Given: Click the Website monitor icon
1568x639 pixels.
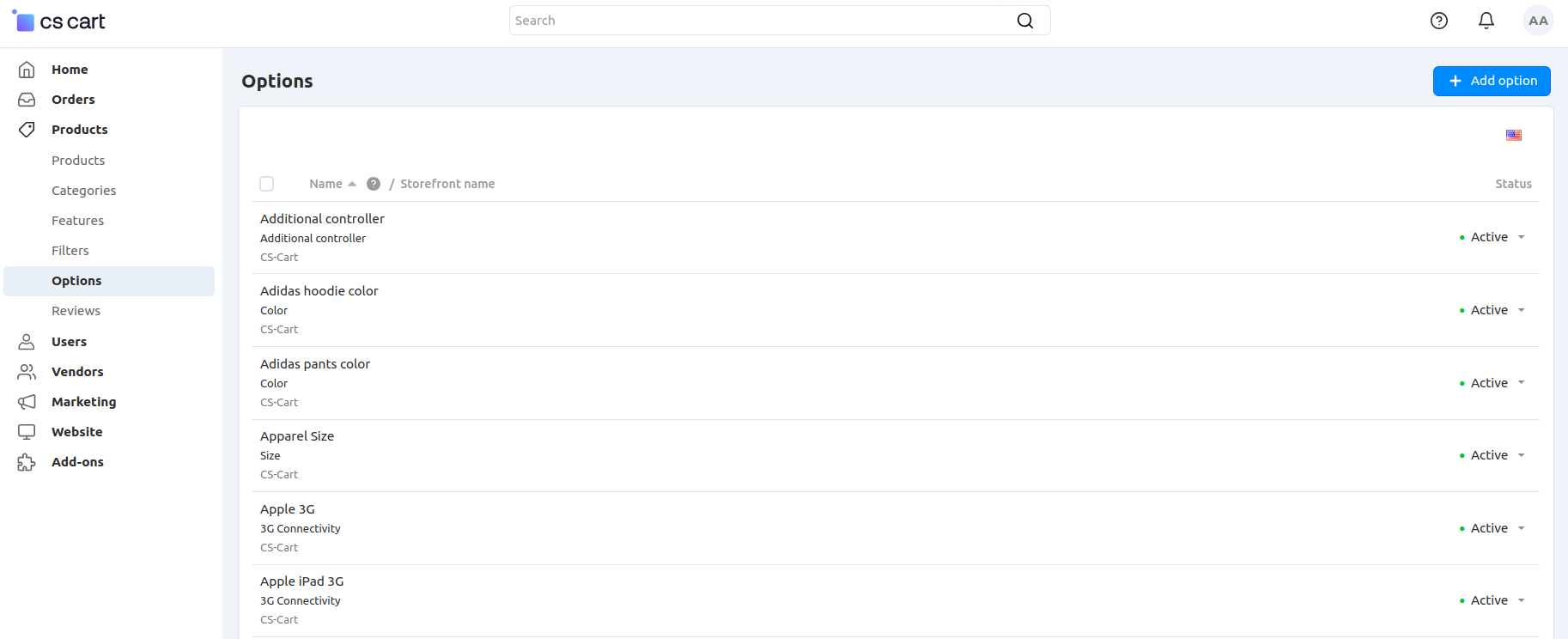Looking at the screenshot, I should pos(27,432).
